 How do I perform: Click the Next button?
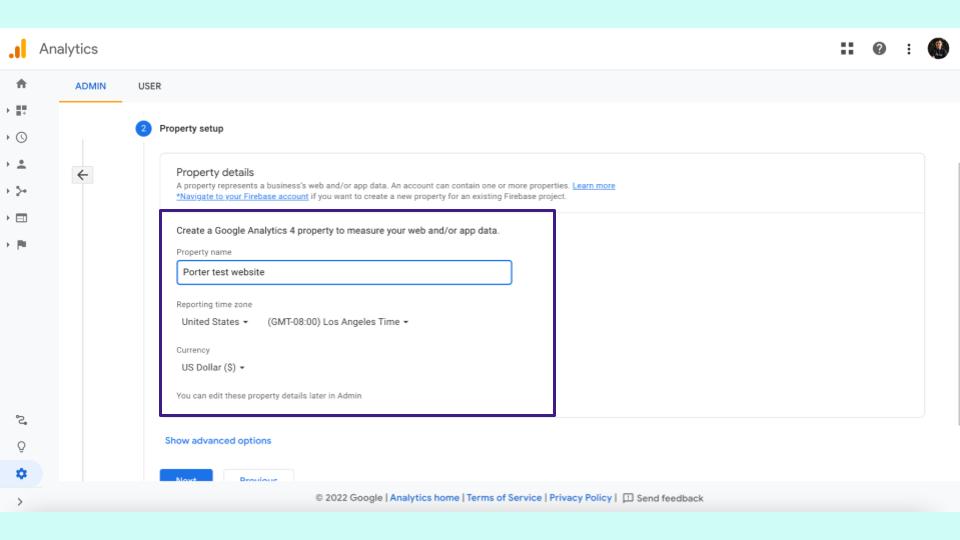click(186, 476)
